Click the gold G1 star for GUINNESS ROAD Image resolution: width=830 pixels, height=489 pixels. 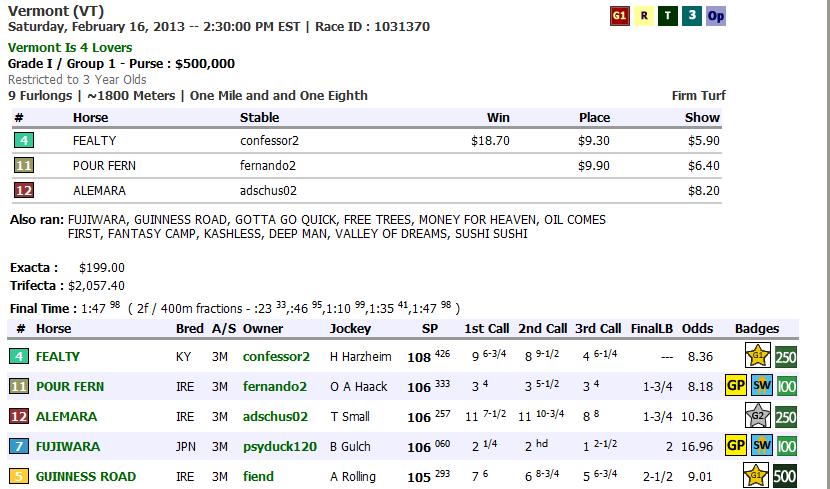tap(761, 476)
